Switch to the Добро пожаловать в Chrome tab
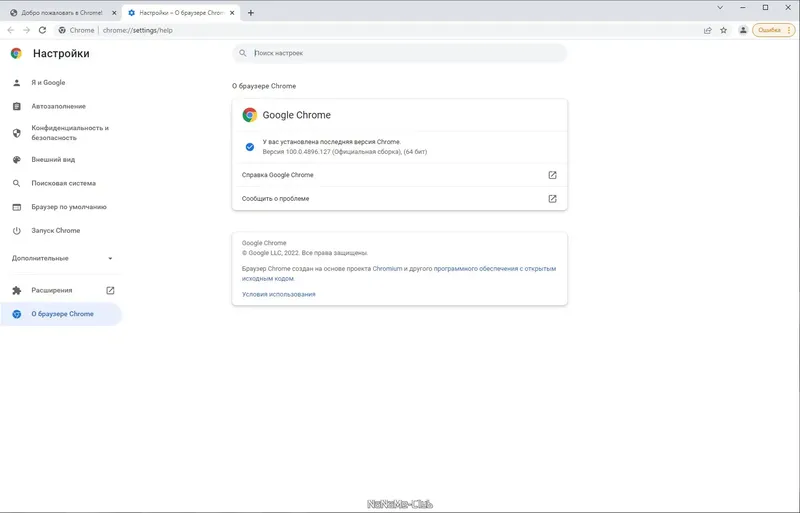Screen dimensions: 800x513 click(62, 13)
